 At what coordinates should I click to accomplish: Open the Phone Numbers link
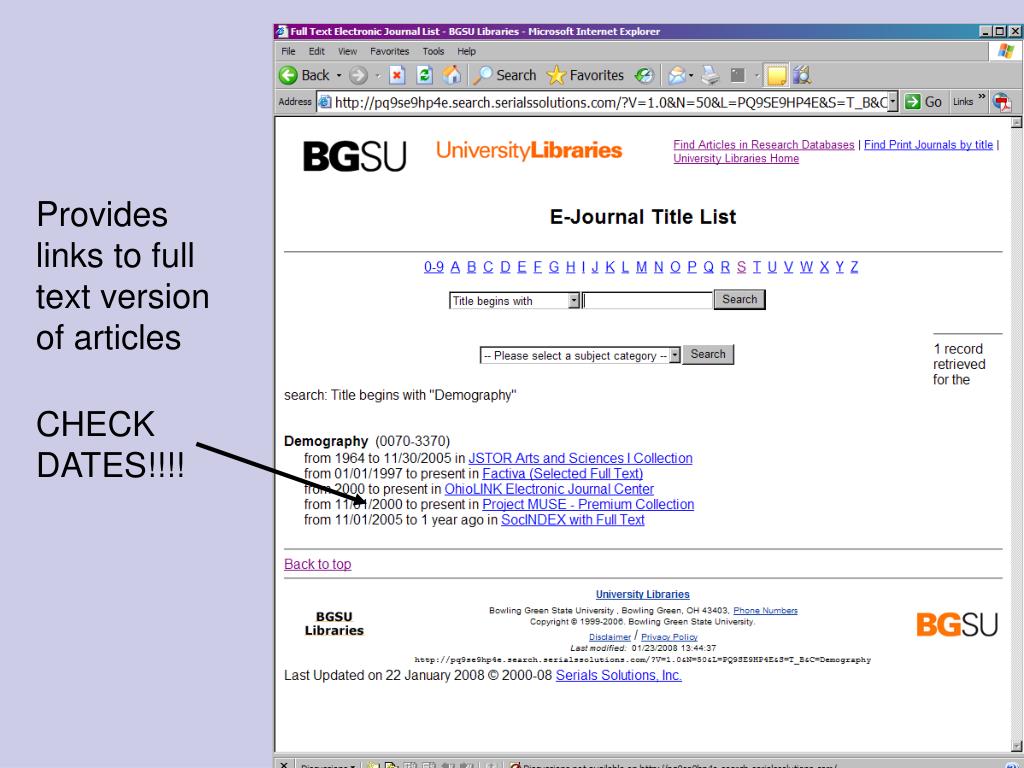point(765,611)
